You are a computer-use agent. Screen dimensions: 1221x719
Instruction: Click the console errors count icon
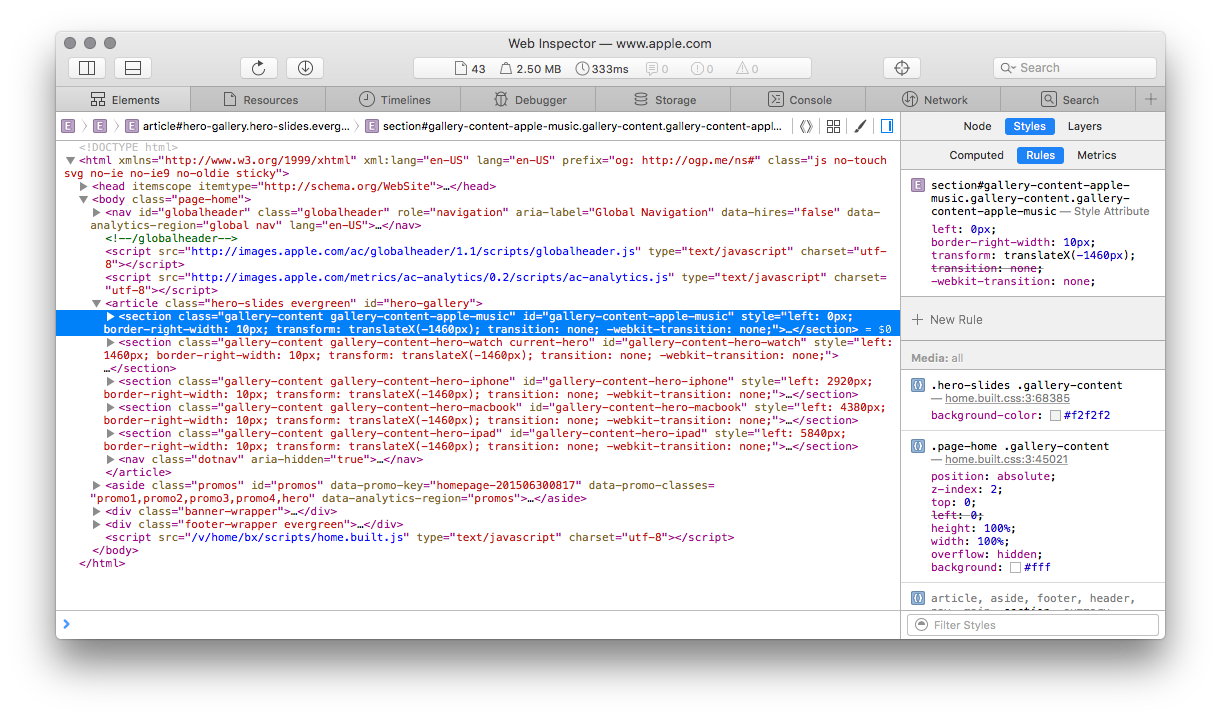point(696,69)
